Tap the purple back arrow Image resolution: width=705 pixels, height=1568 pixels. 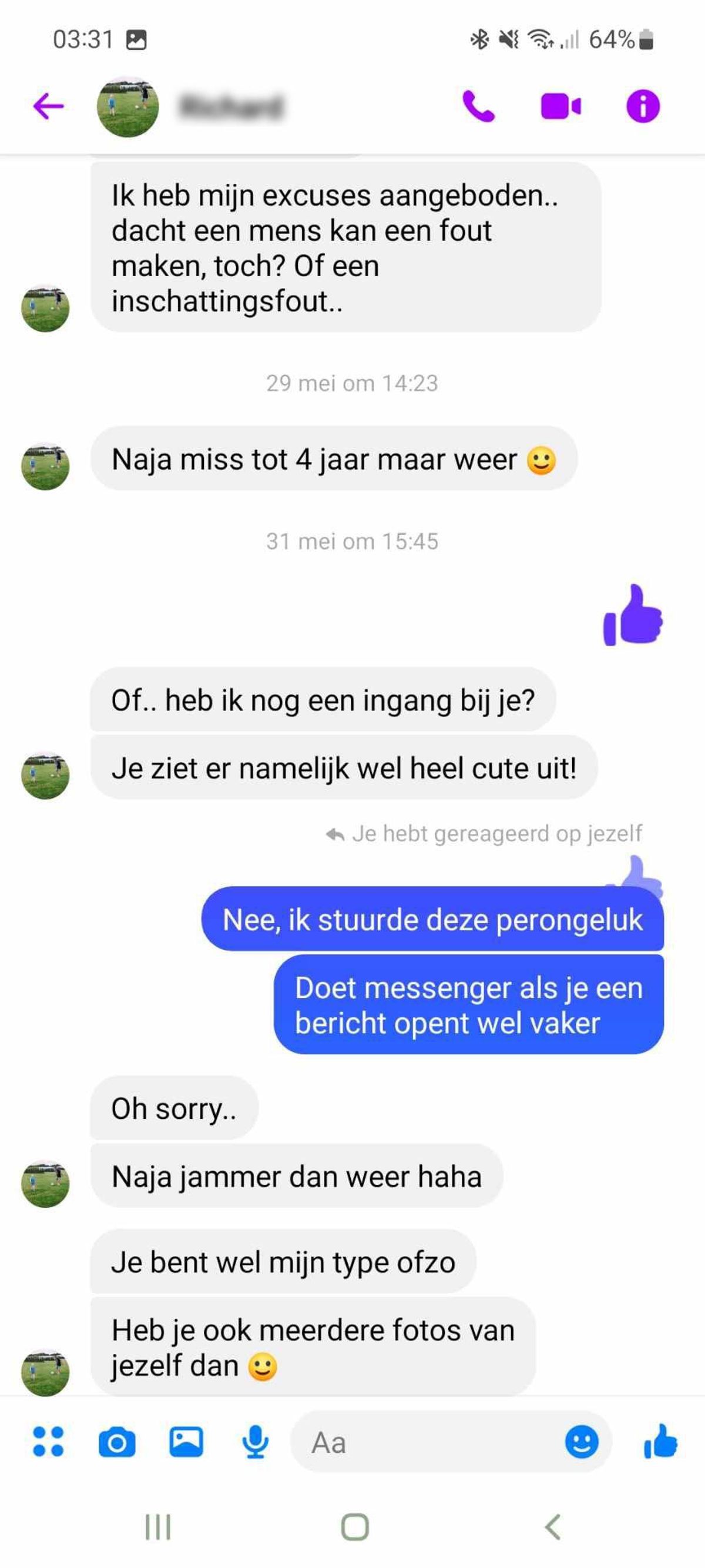tap(48, 106)
